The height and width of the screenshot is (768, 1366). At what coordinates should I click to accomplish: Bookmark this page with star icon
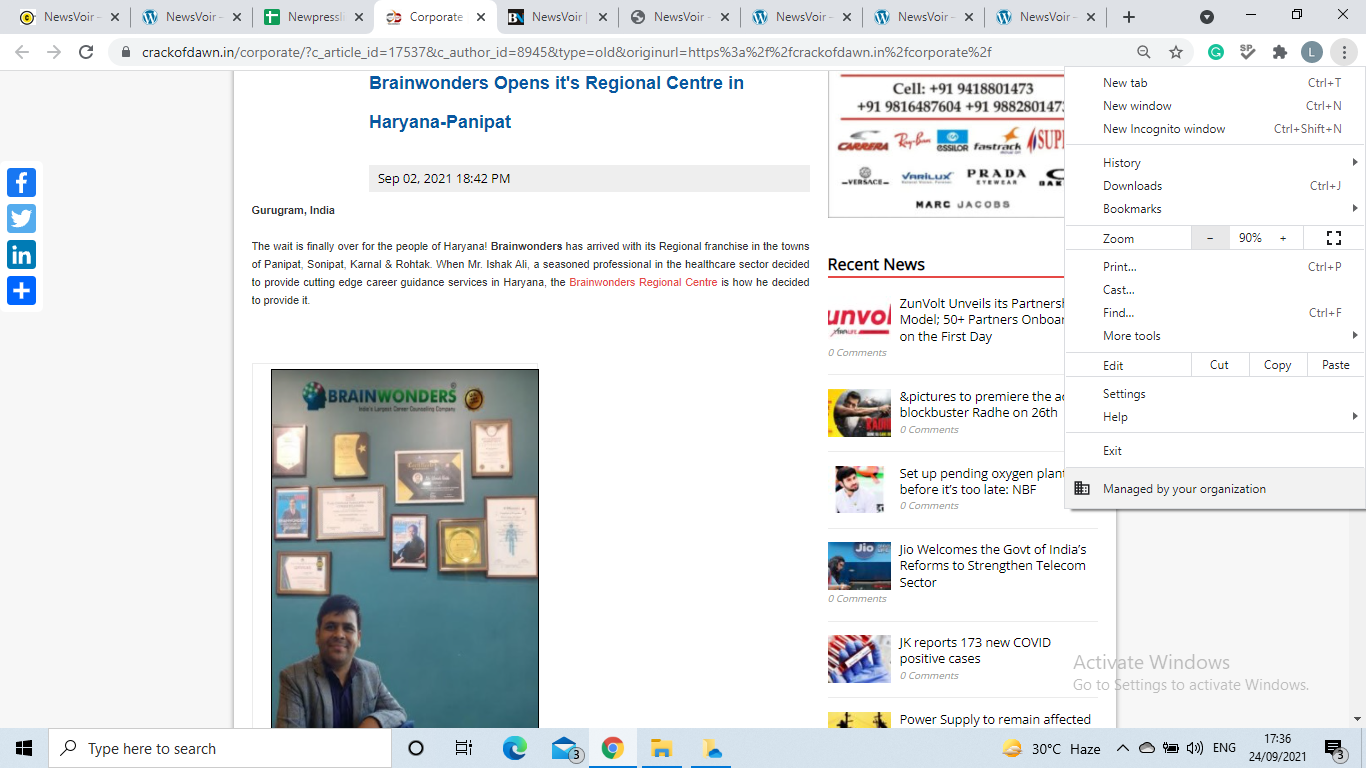coord(1176,52)
